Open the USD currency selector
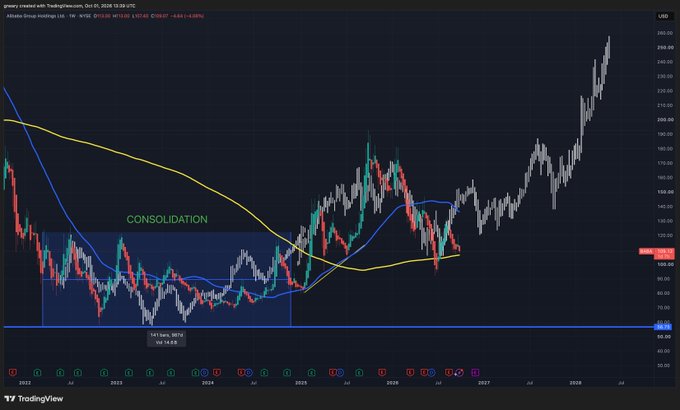This screenshot has height=410, width=680. coord(663,16)
